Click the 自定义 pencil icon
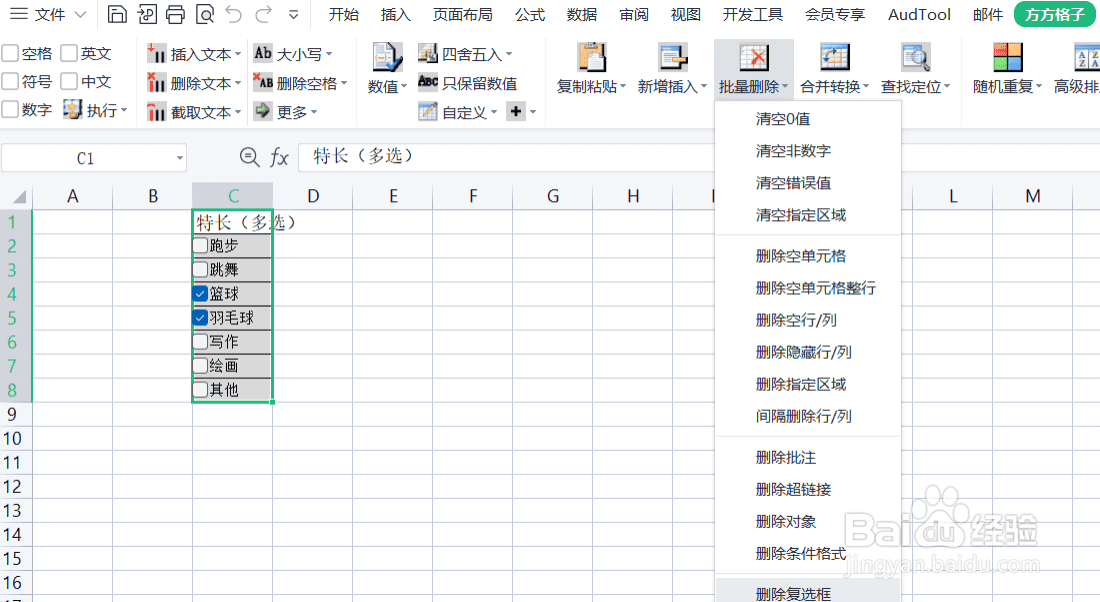 pyautogui.click(x=428, y=111)
